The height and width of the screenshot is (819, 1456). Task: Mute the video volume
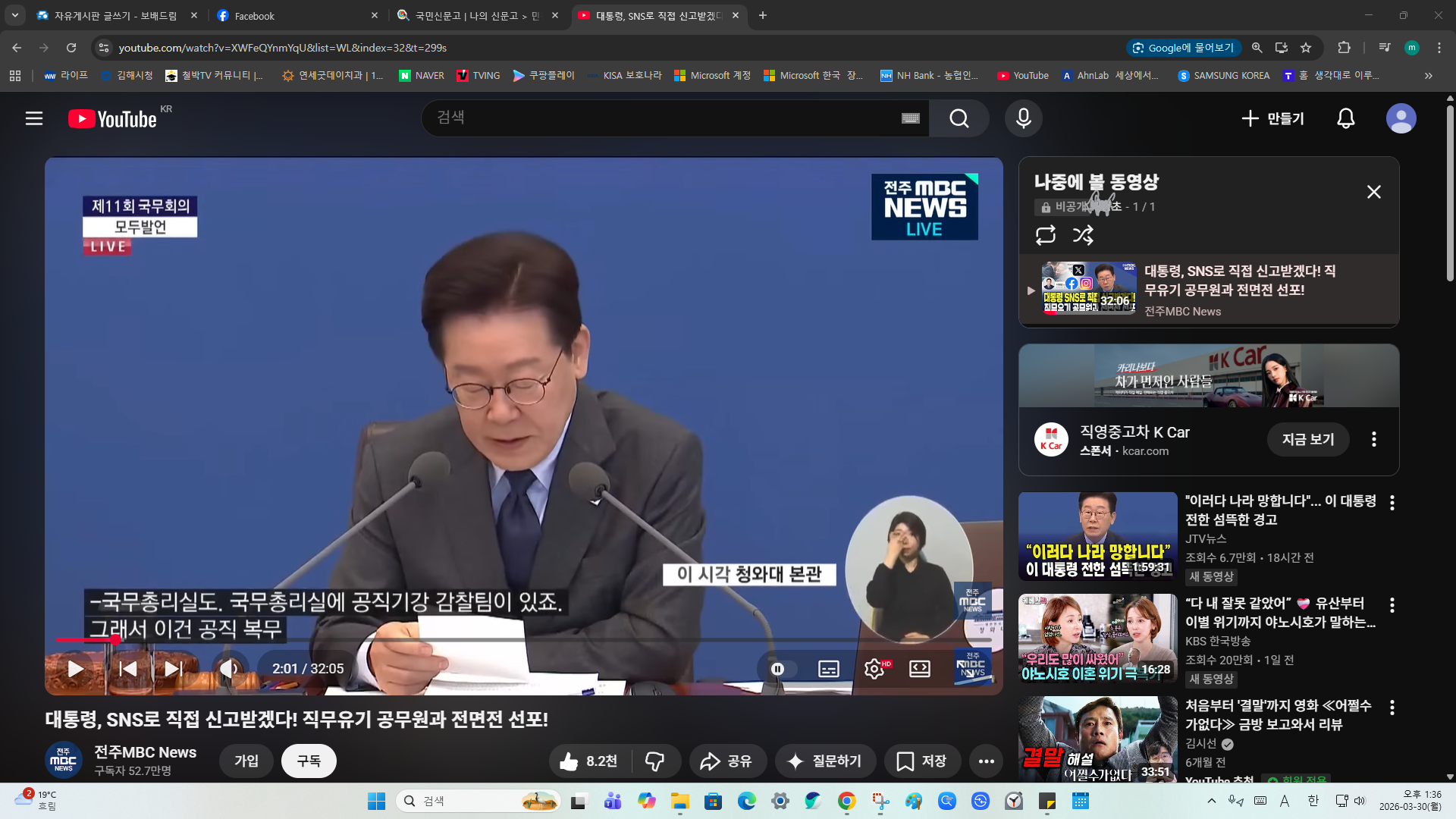(x=229, y=669)
